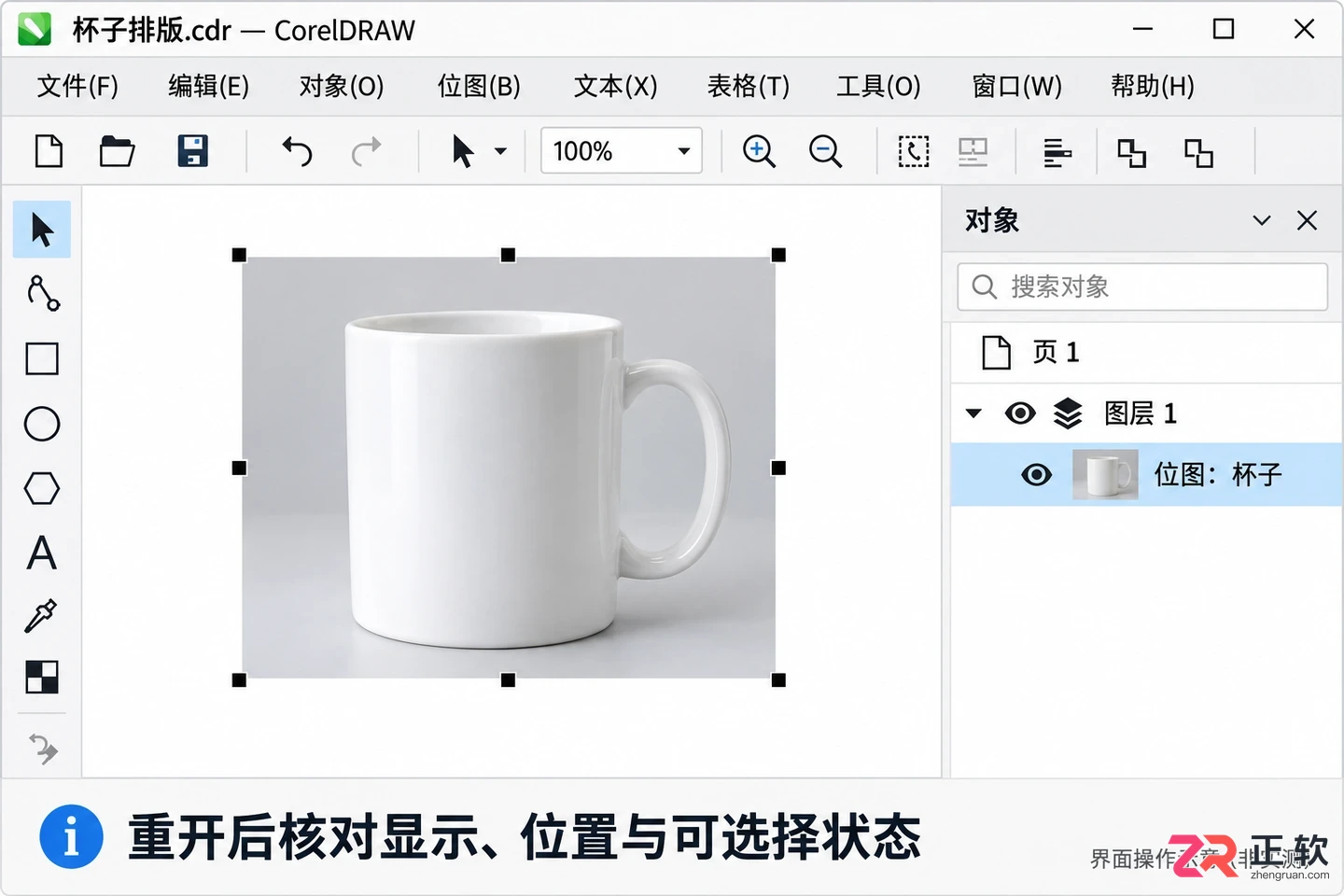1344x896 pixels.
Task: Select the 页 1 tree item
Action: click(1147, 352)
